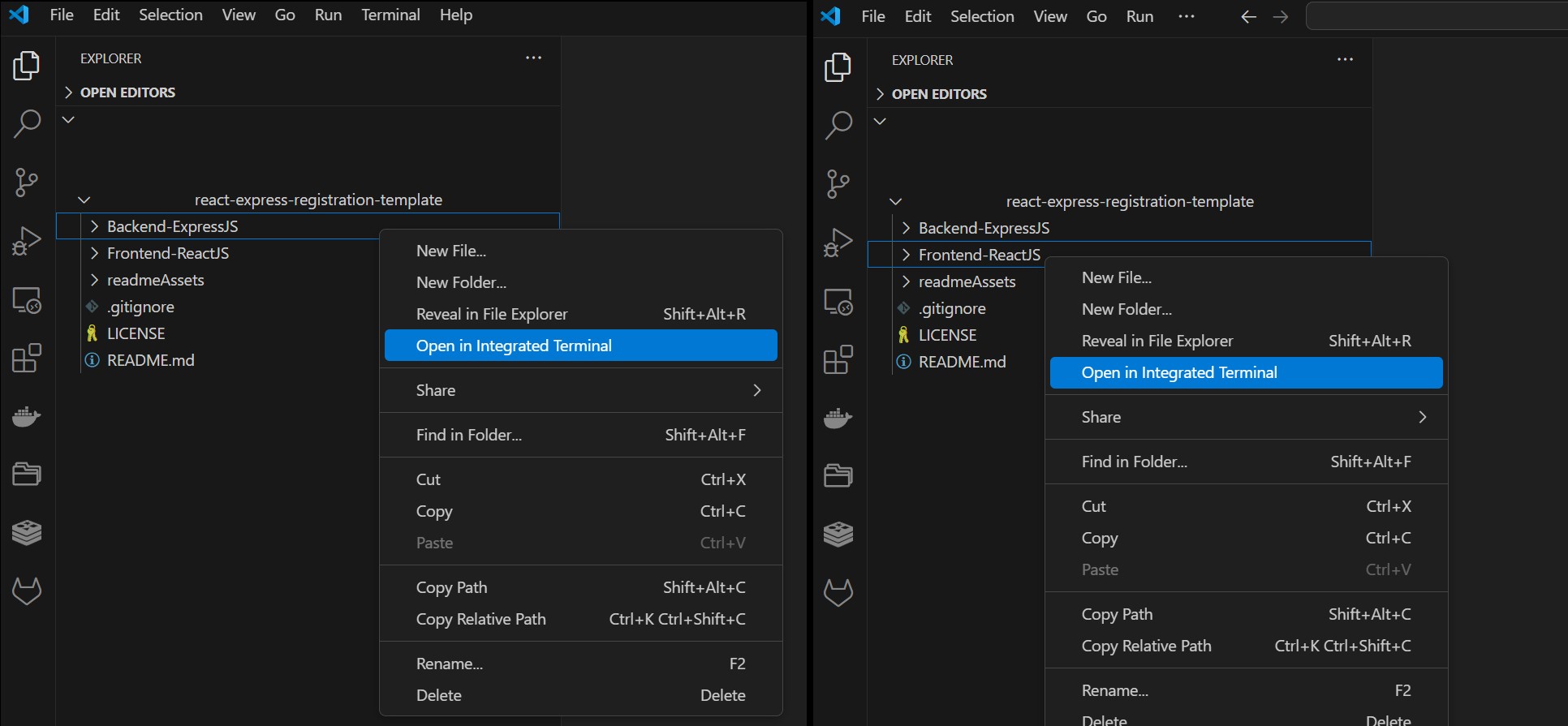Screen dimensions: 1568x726
Task: Click Explorer files icon in right window
Action: [838, 67]
